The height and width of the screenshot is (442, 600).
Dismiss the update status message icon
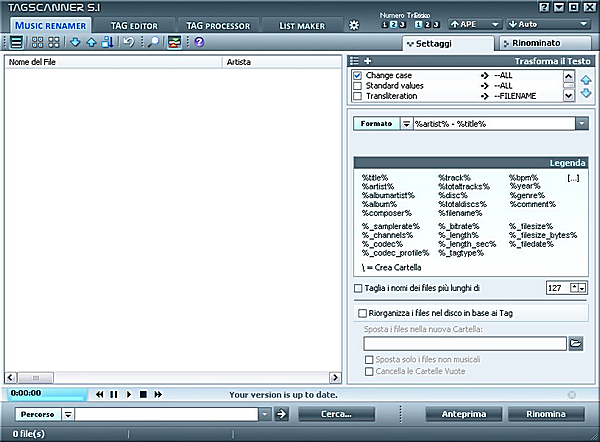coord(572,395)
